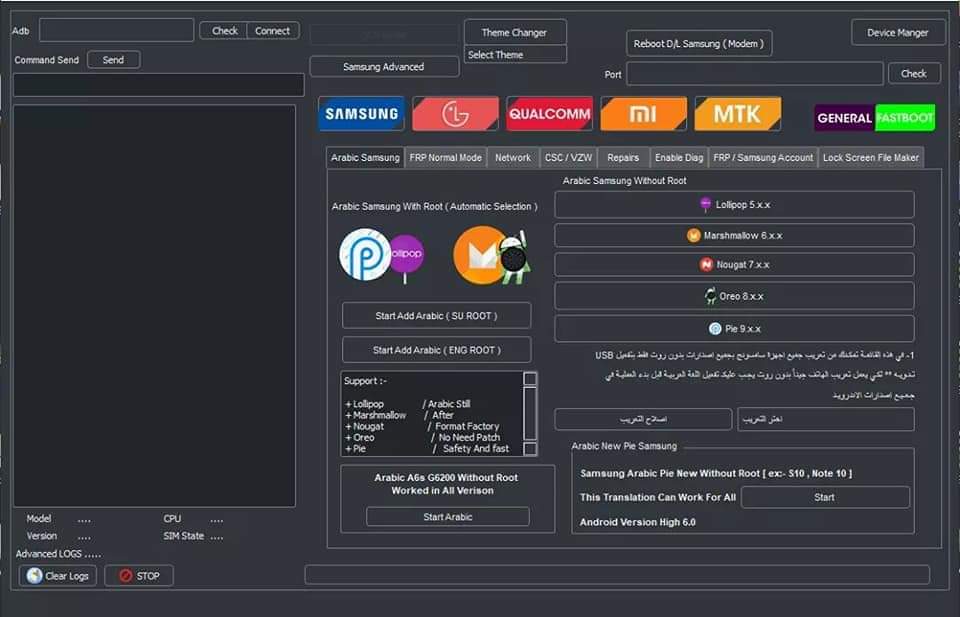Open Device Manger
The height and width of the screenshot is (617, 960).
click(x=898, y=32)
